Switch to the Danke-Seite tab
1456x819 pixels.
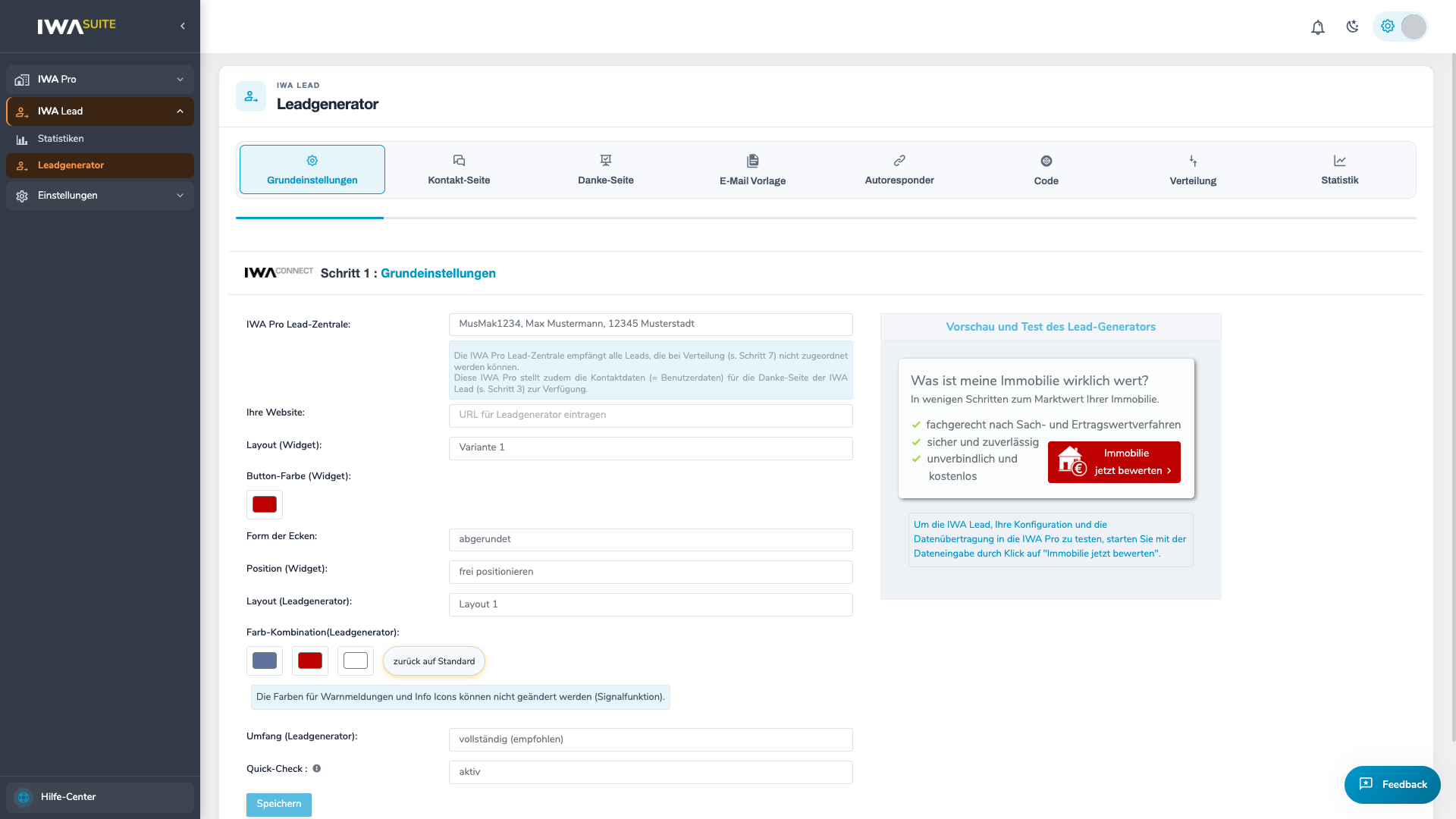point(606,169)
